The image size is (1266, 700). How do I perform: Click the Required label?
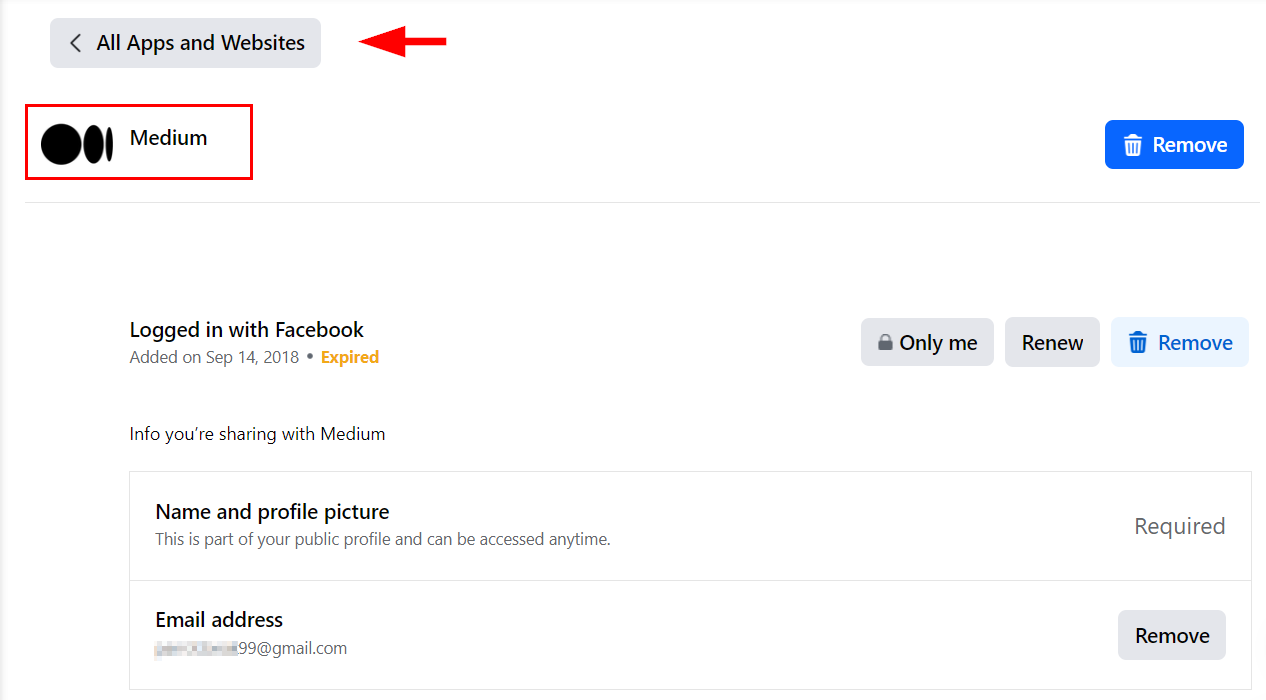pos(1180,526)
